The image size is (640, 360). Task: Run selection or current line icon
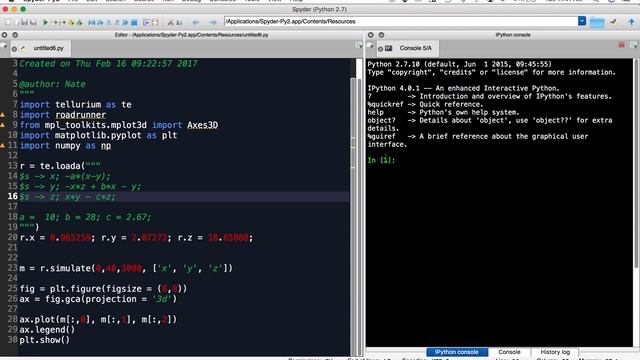[x=71, y=22]
